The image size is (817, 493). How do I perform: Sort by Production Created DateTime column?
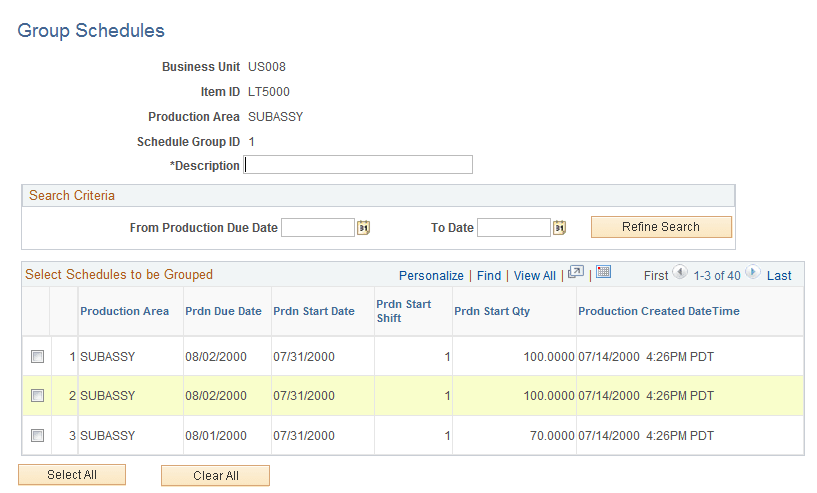coord(659,311)
